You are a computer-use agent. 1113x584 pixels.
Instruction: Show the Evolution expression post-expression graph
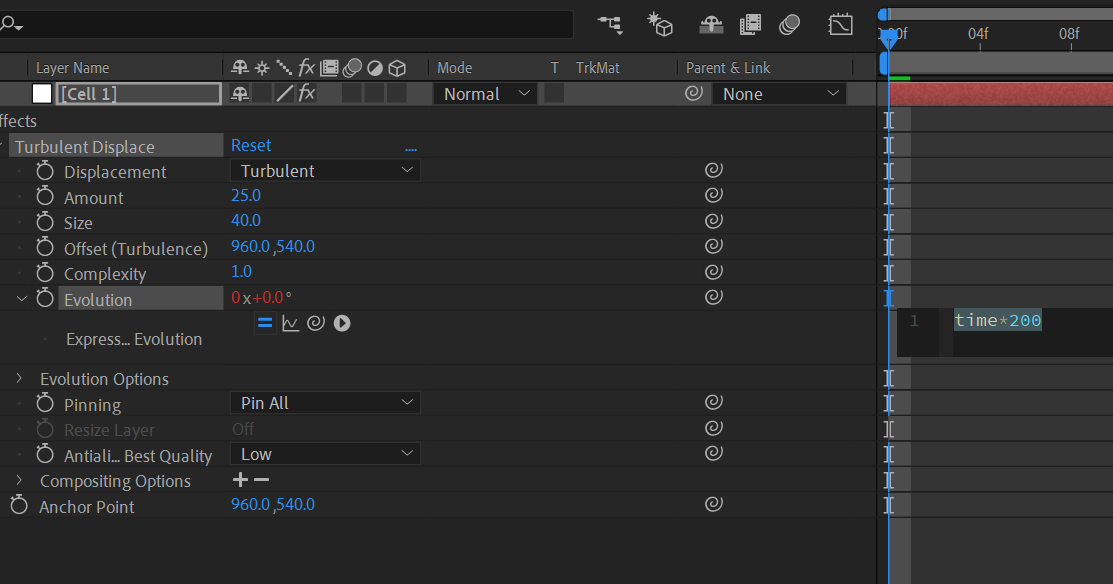(x=291, y=323)
